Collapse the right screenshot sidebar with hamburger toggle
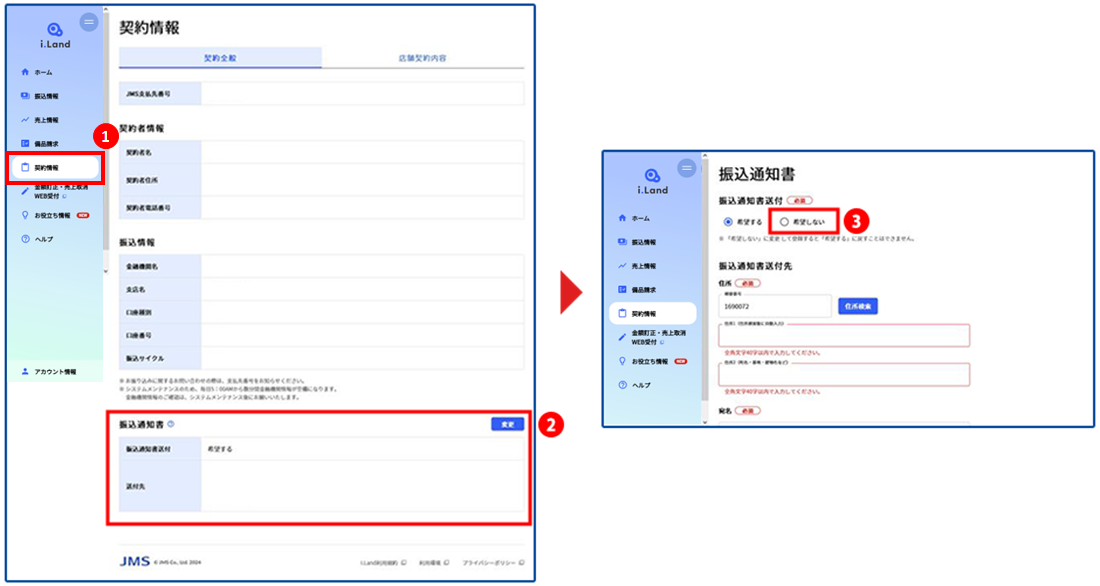 pos(686,168)
